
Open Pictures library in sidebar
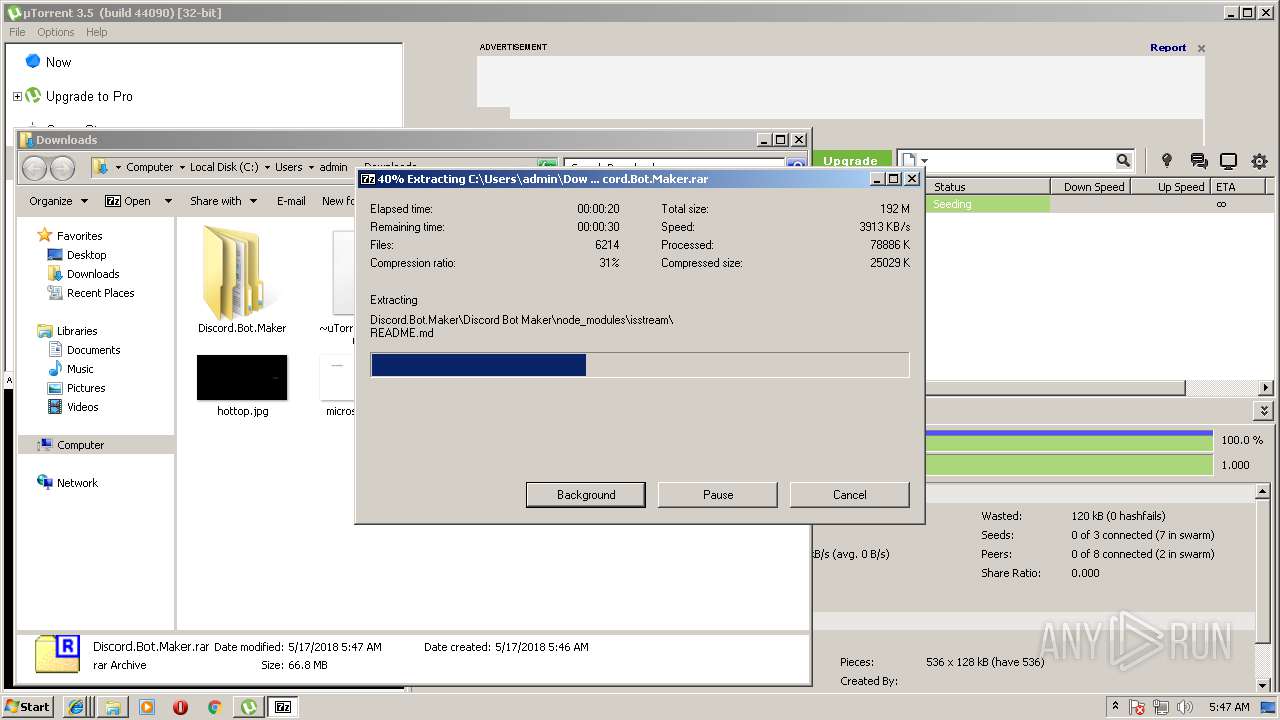[x=86, y=388]
